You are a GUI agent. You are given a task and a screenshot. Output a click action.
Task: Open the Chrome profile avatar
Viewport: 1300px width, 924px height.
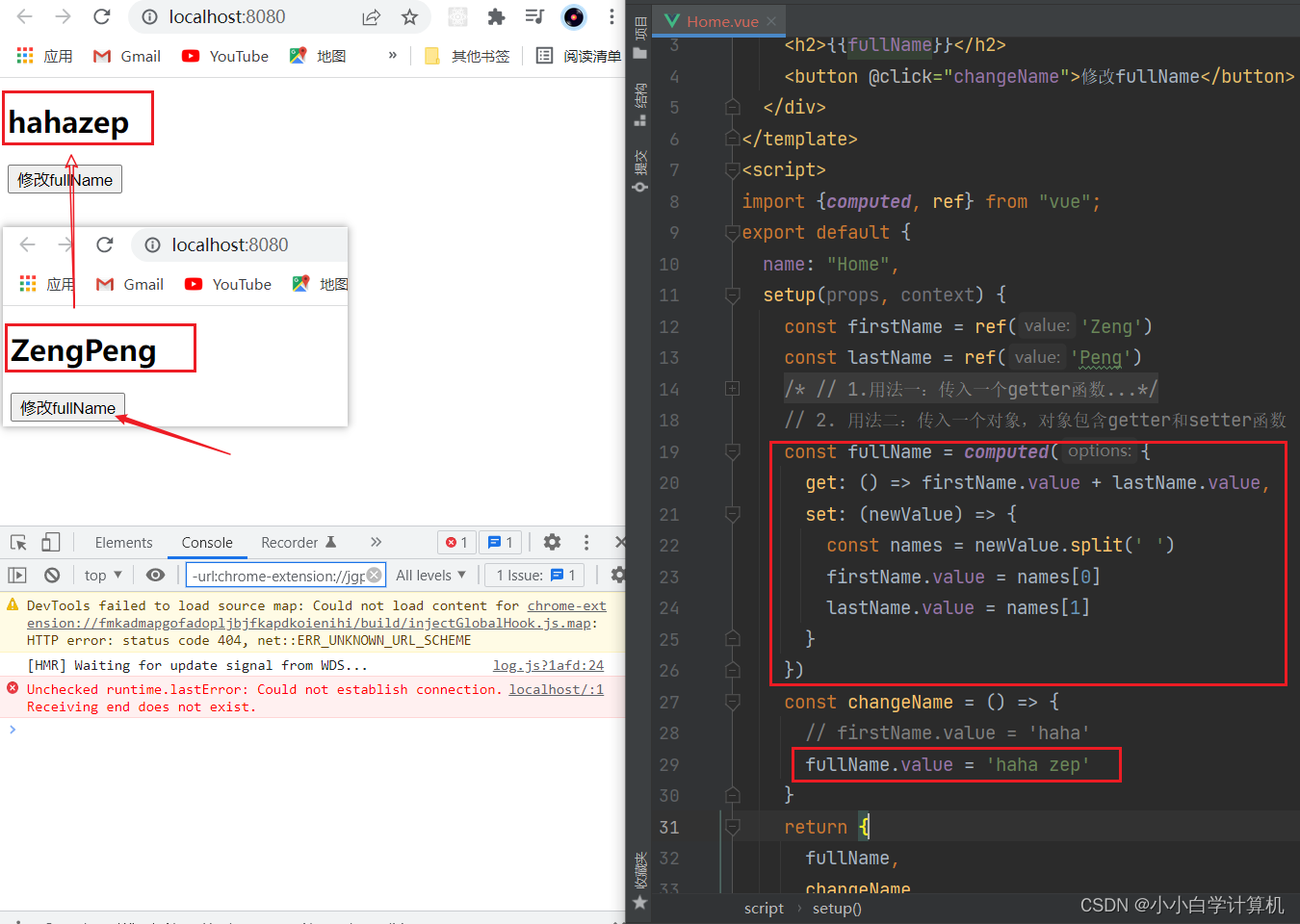[x=574, y=17]
